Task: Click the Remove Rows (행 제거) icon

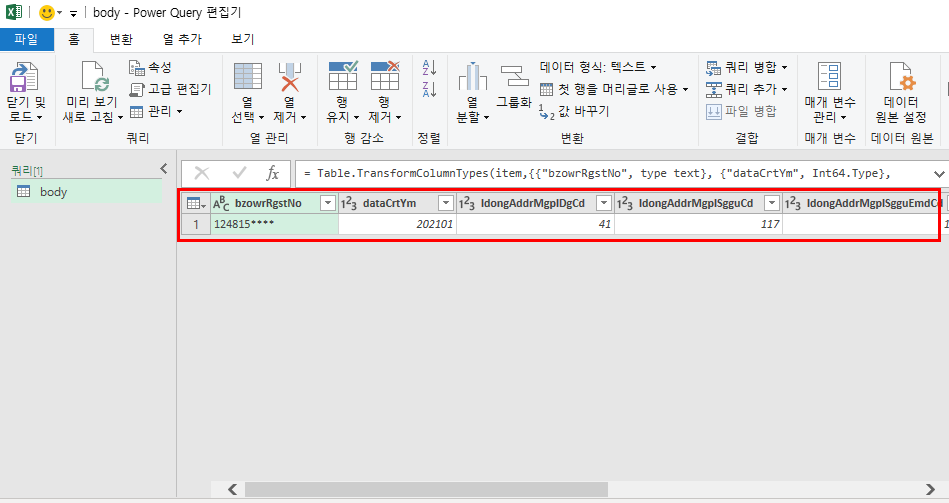Action: point(384,76)
